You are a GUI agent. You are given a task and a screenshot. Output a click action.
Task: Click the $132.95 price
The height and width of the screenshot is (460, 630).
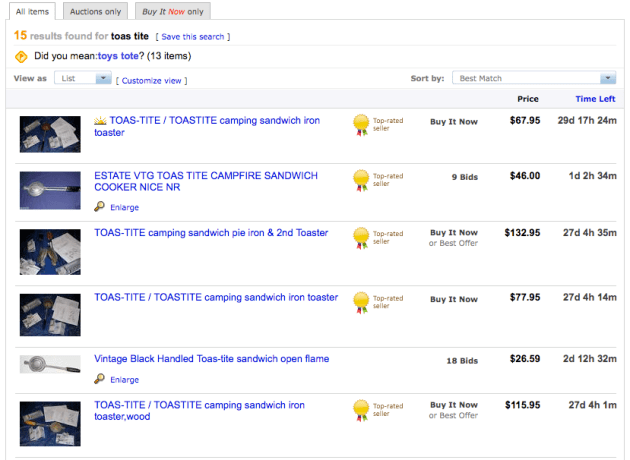click(x=522, y=233)
